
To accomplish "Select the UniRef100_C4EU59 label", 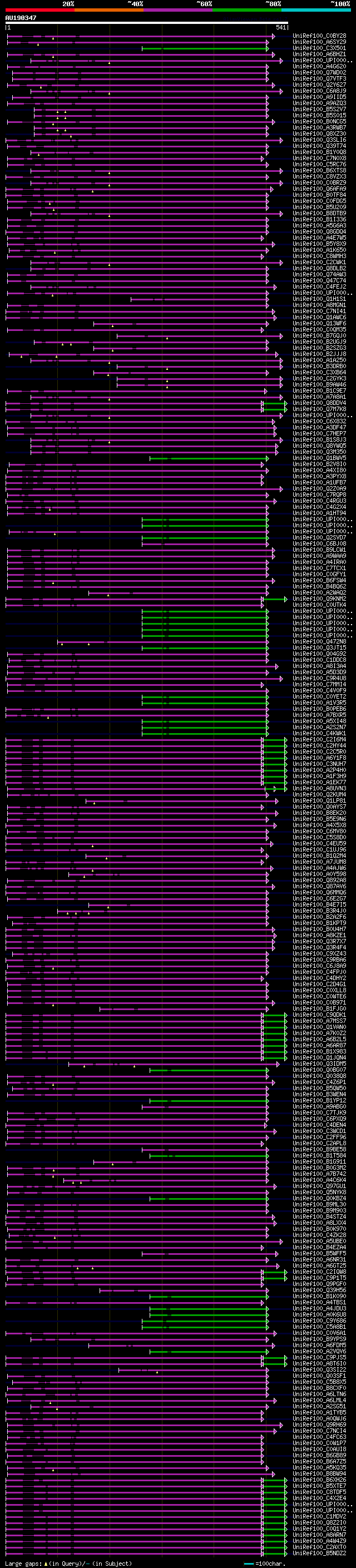I will 319,843.
